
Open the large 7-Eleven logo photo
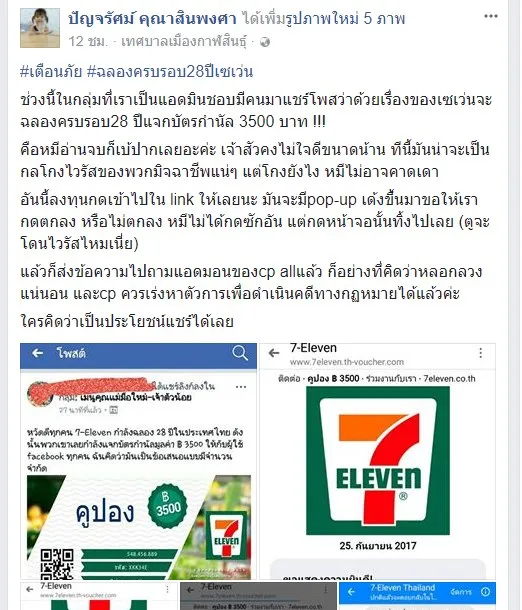pos(378,461)
